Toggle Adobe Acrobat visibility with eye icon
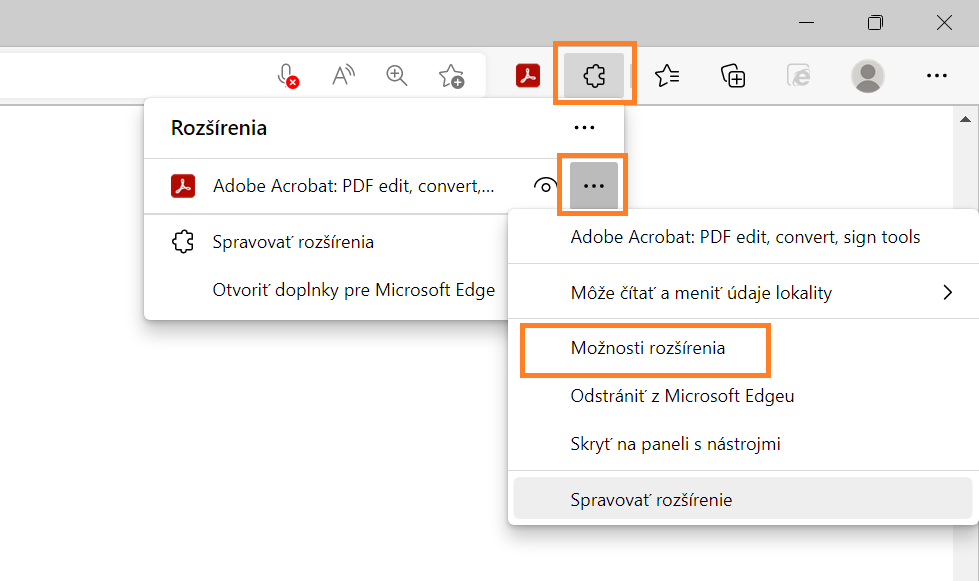979x581 pixels. [x=545, y=185]
